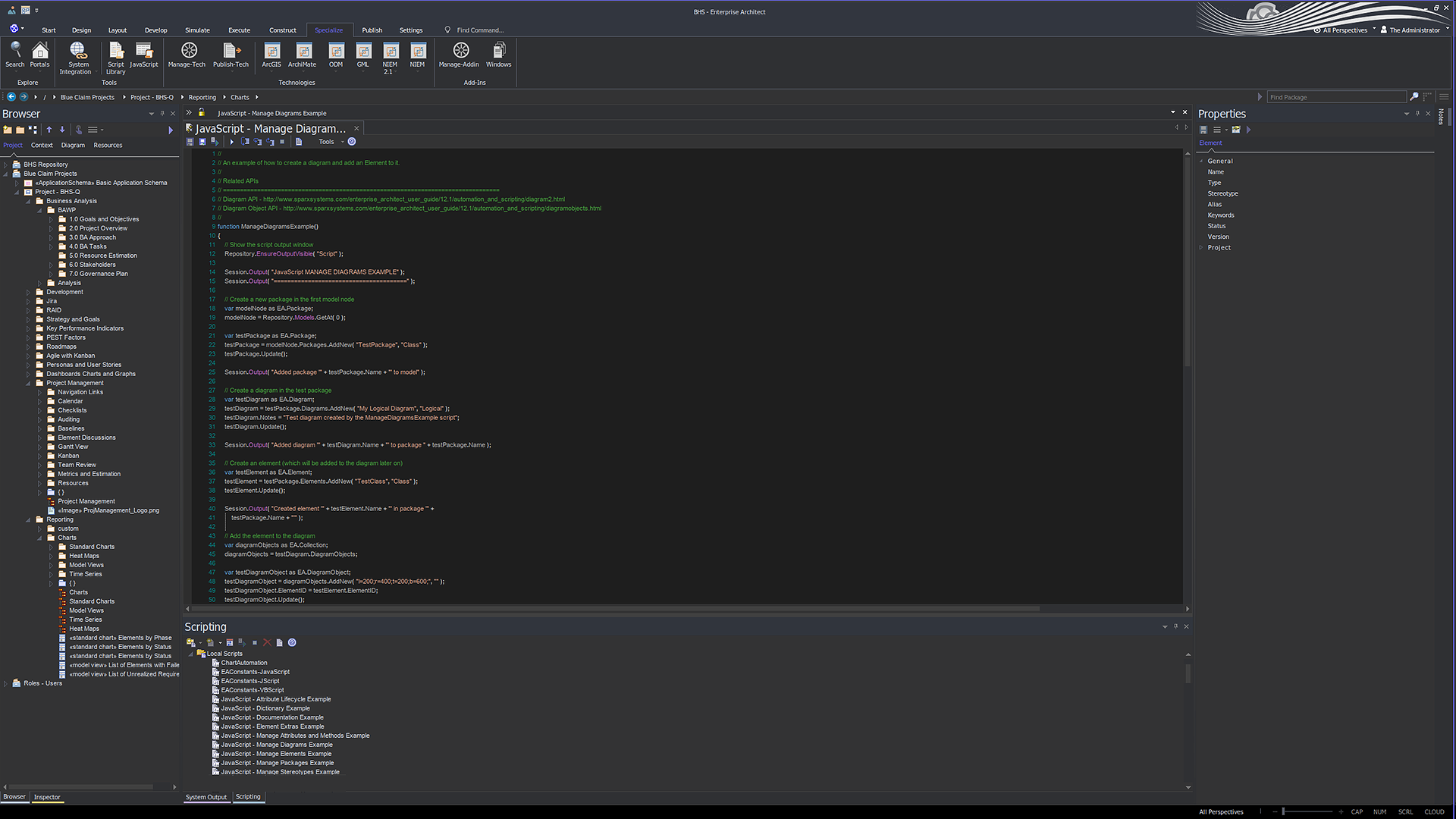The width and height of the screenshot is (1456, 819).
Task: Toggle pin on the Scripting panel
Action: pyautogui.click(x=1175, y=626)
